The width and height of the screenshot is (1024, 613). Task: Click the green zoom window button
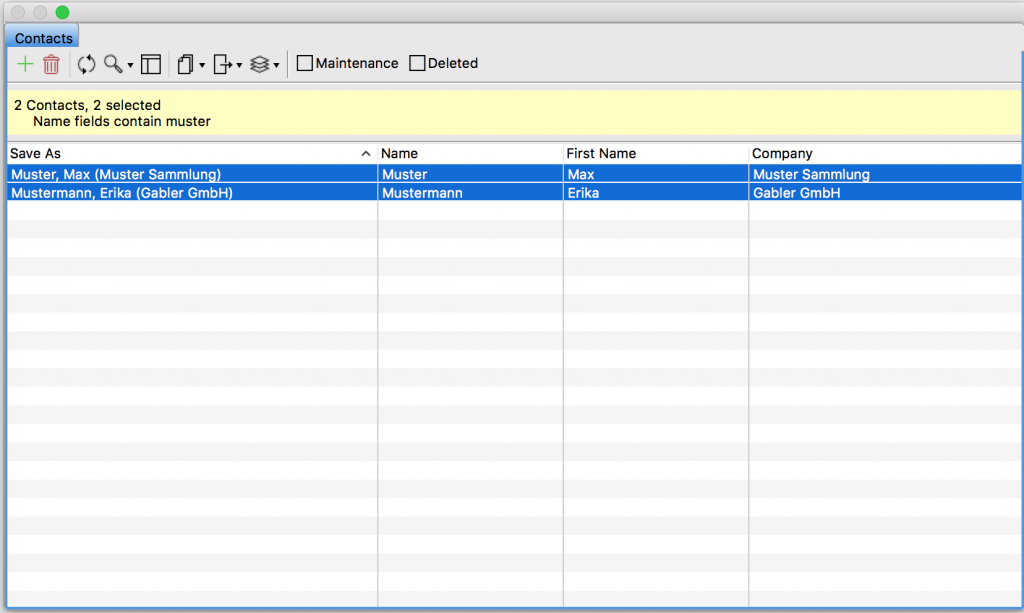[x=62, y=12]
